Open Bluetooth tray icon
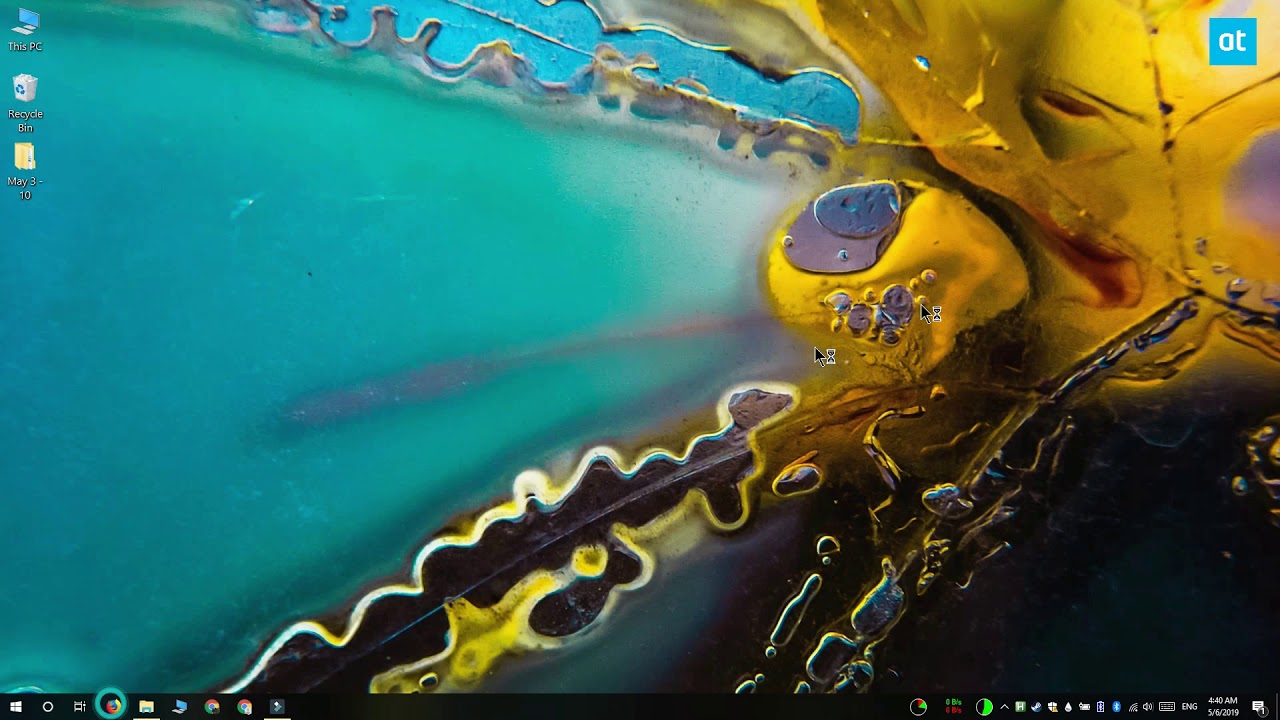Viewport: 1280px width, 720px height. point(1116,707)
